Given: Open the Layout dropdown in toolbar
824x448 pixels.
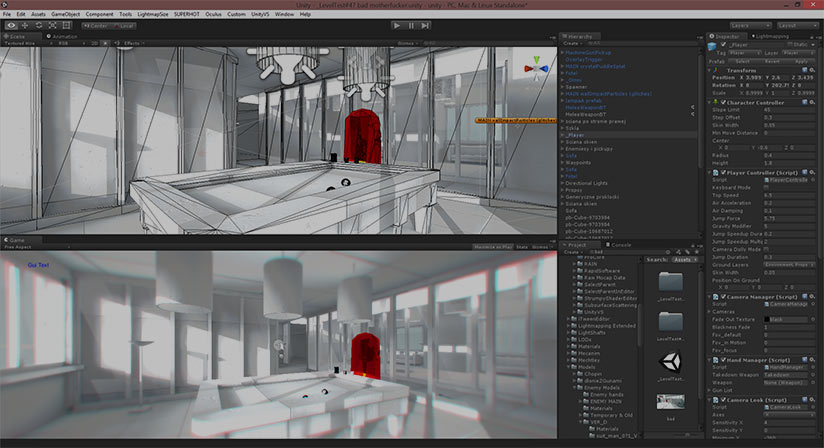Looking at the screenshot, I should point(797,25).
